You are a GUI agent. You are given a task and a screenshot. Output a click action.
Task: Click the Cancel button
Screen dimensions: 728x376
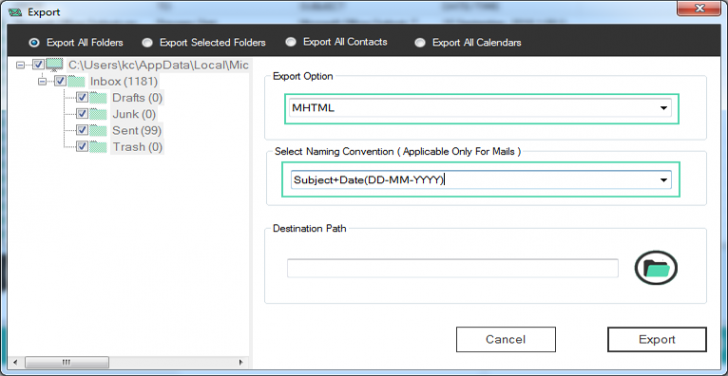(506, 340)
